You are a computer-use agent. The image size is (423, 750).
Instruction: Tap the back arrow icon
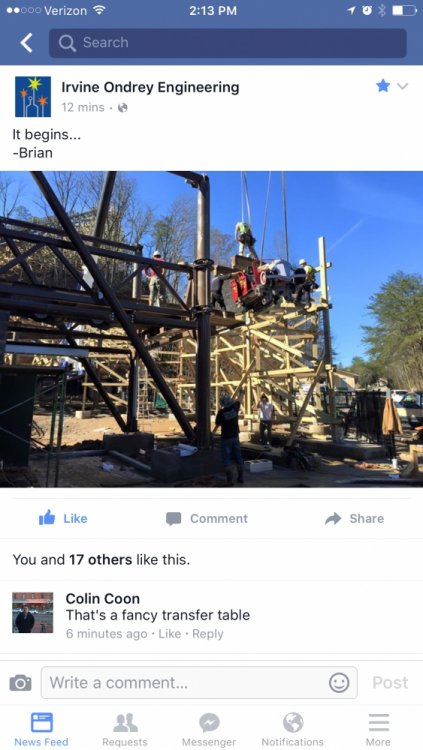(x=26, y=43)
